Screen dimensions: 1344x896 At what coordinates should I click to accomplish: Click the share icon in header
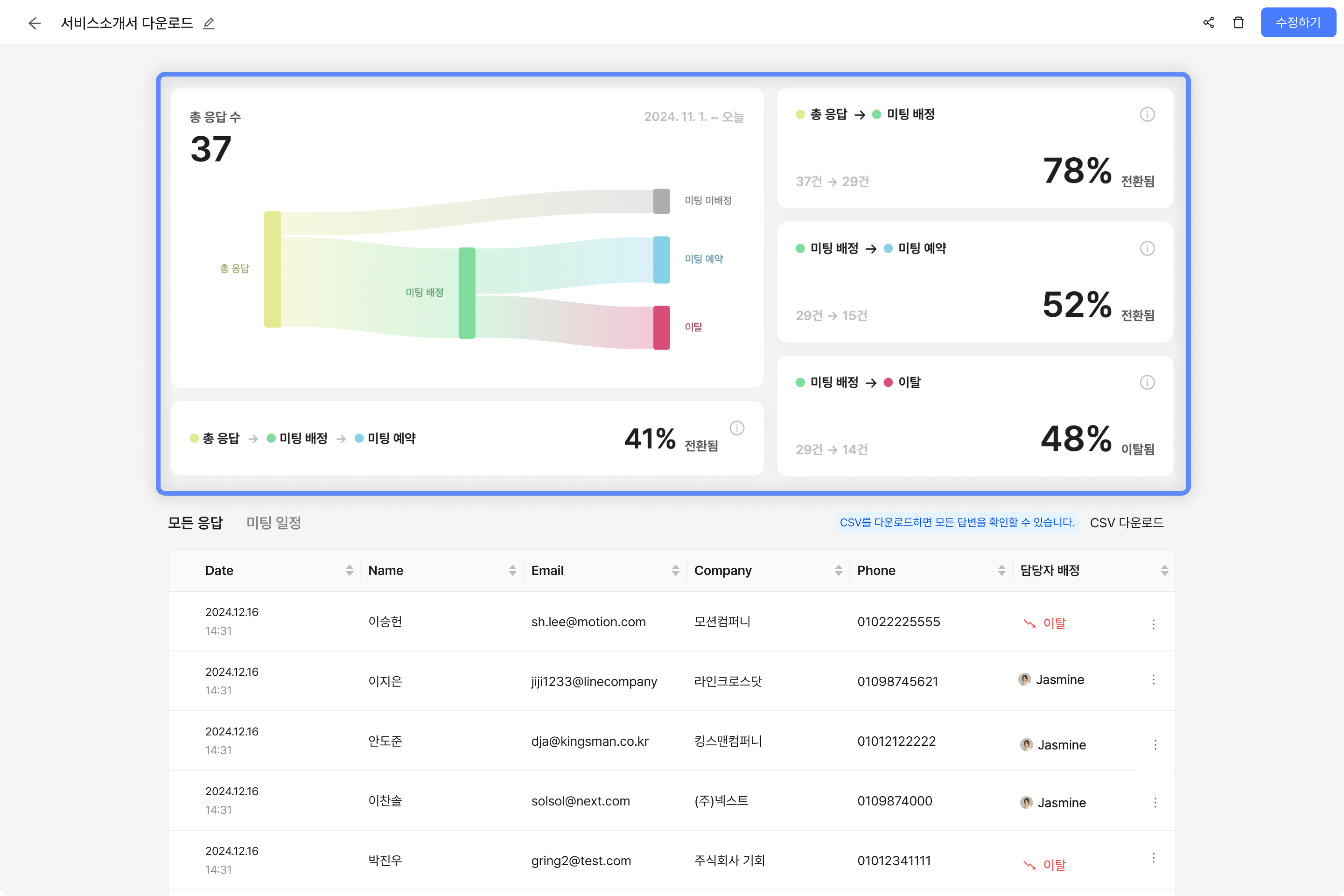1208,22
